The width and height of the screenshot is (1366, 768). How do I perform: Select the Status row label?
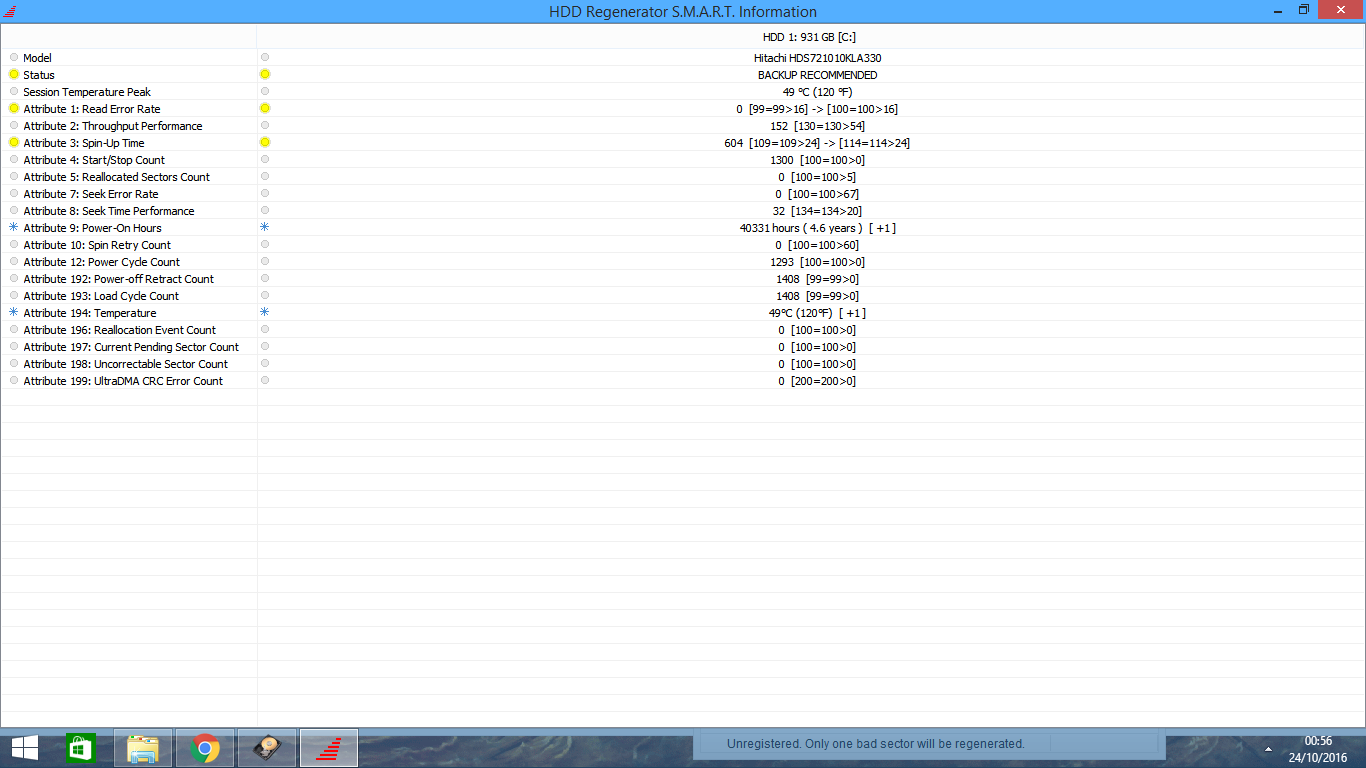click(x=39, y=75)
